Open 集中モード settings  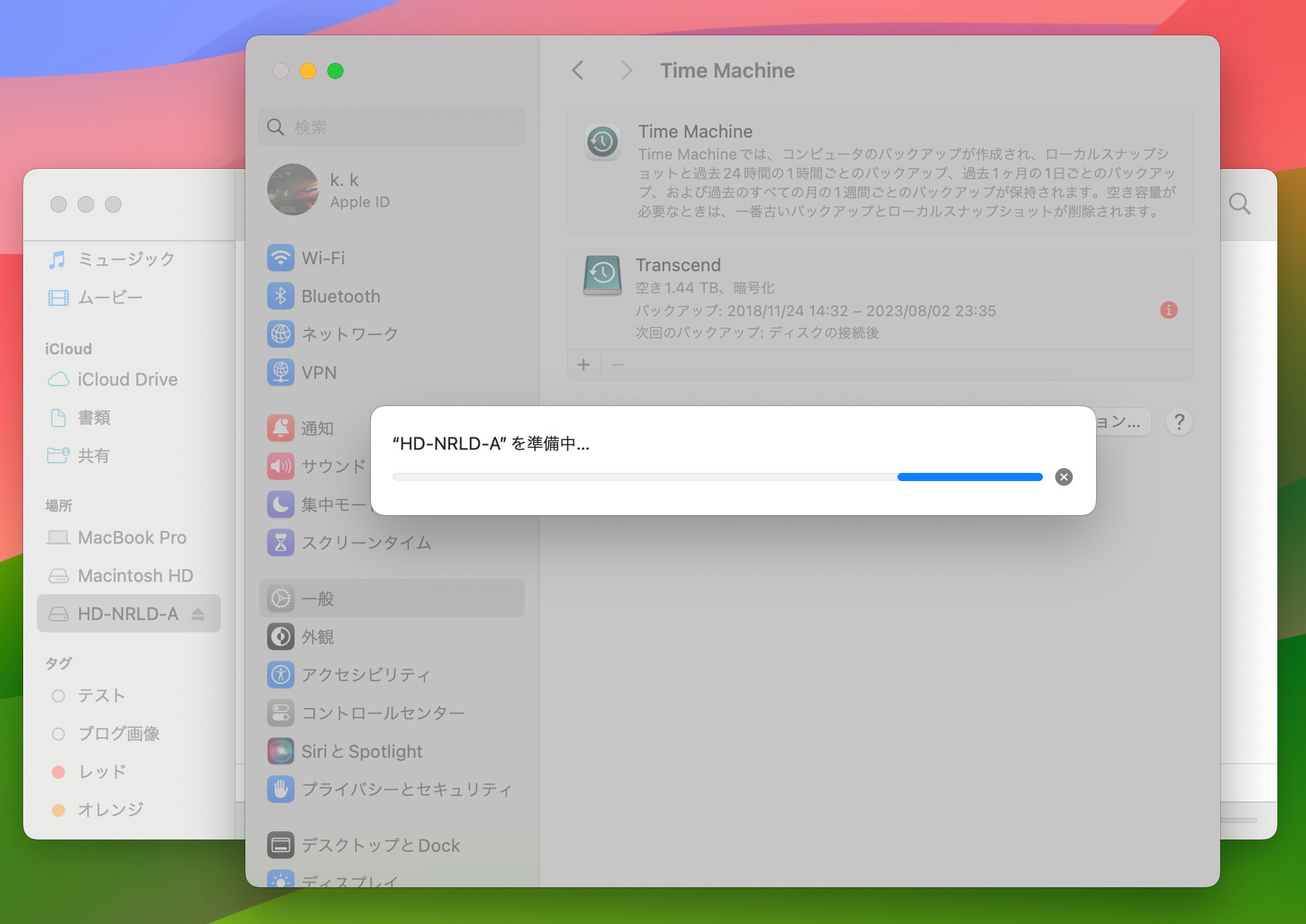(318, 505)
